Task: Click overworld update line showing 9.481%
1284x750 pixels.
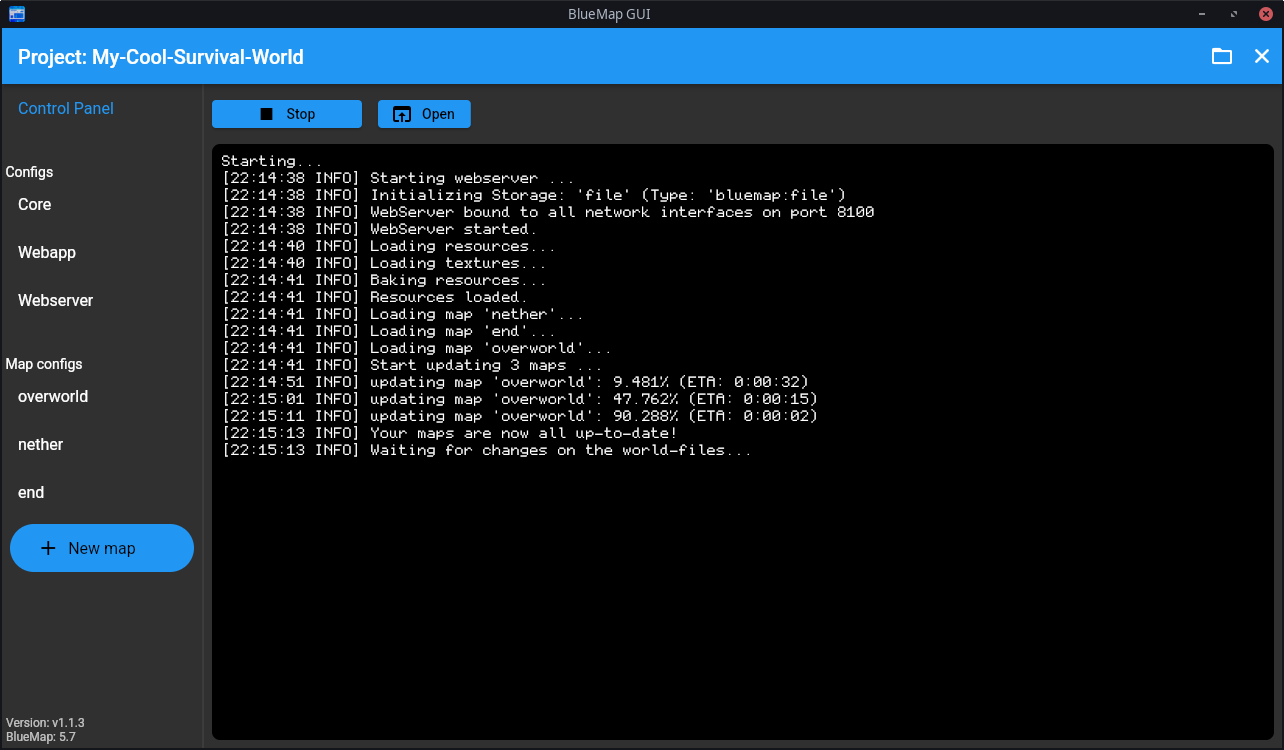Action: pos(515,382)
